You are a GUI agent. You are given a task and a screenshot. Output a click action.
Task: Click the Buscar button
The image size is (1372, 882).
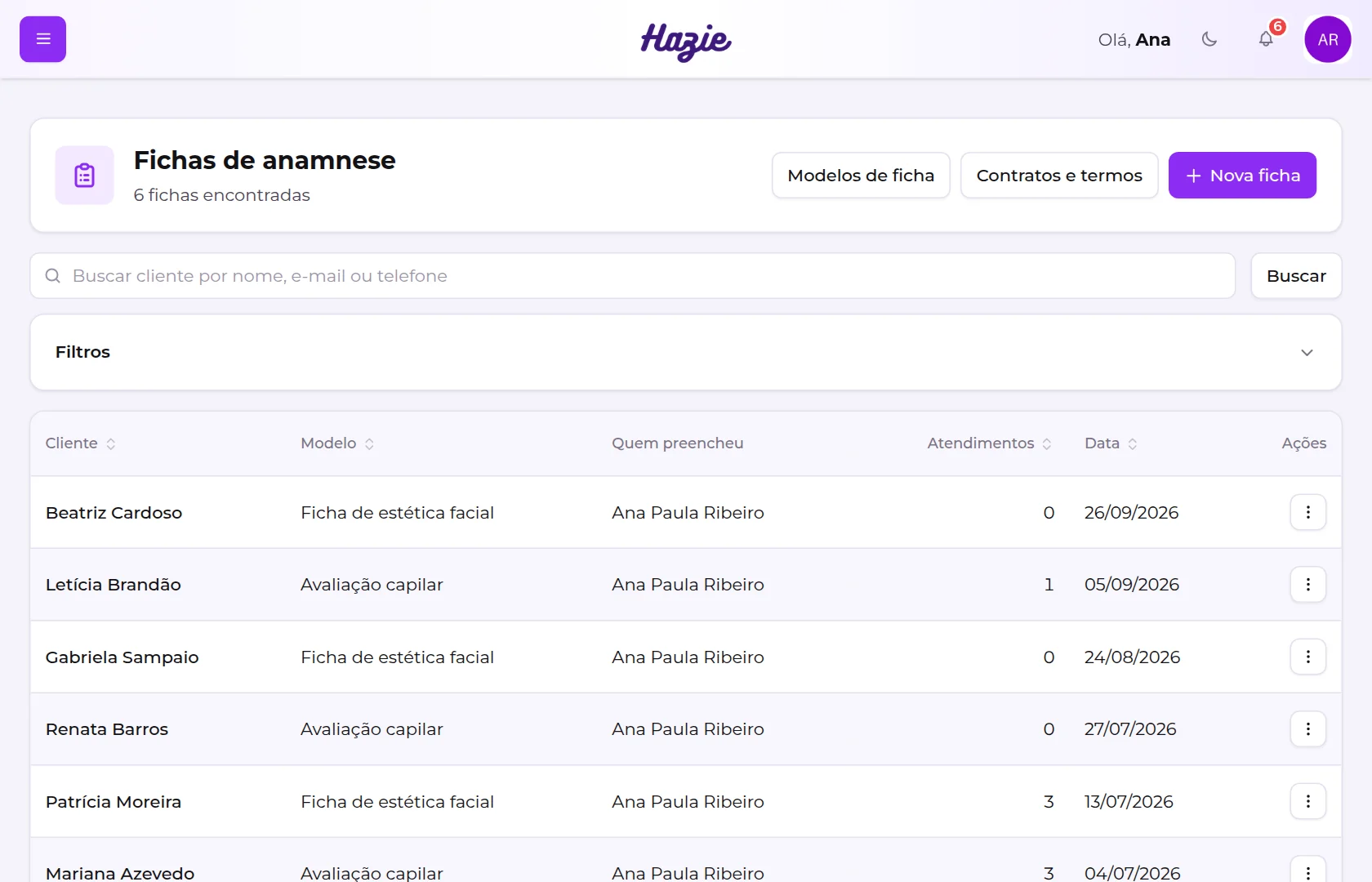point(1296,276)
